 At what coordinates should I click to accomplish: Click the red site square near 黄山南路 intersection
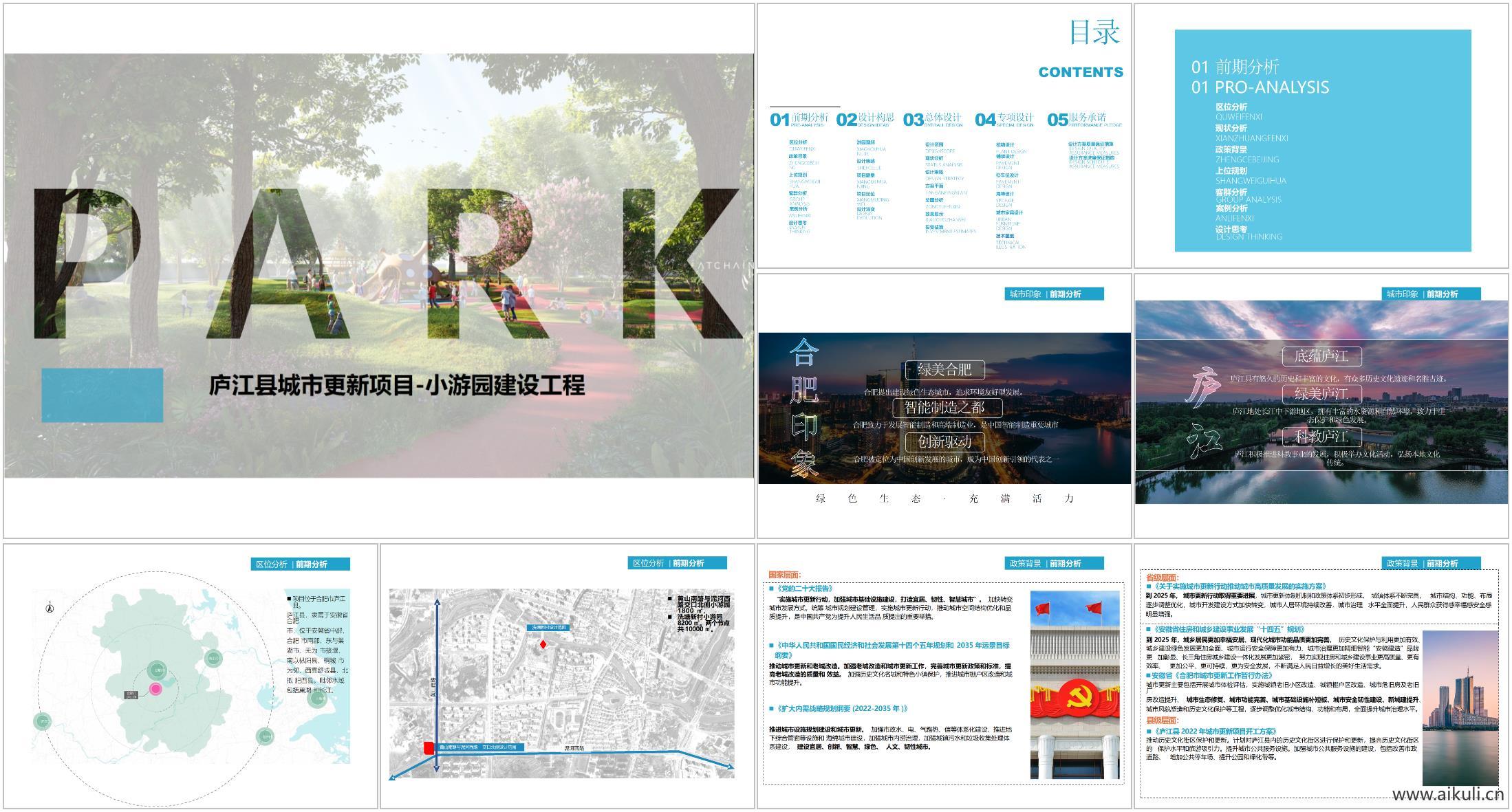(429, 749)
